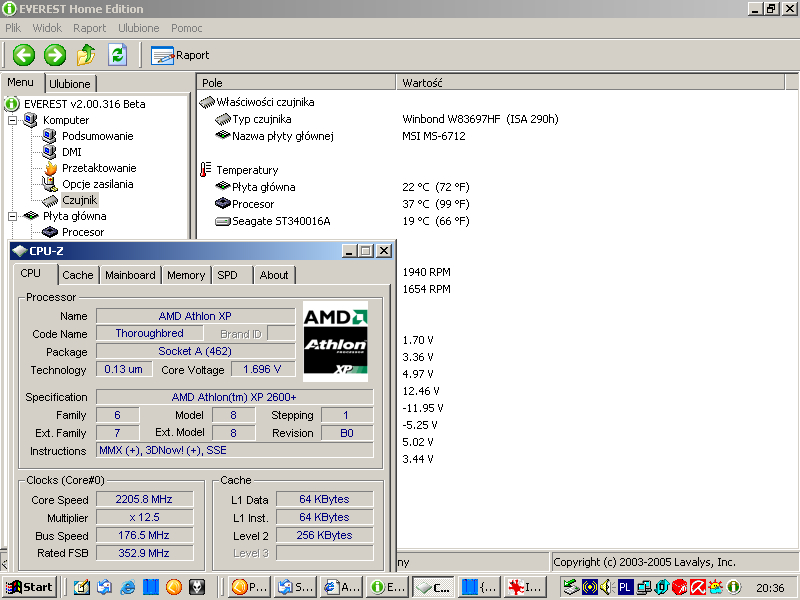Switch to Cache tab in CPU-Z
800x600 pixels.
click(x=78, y=275)
